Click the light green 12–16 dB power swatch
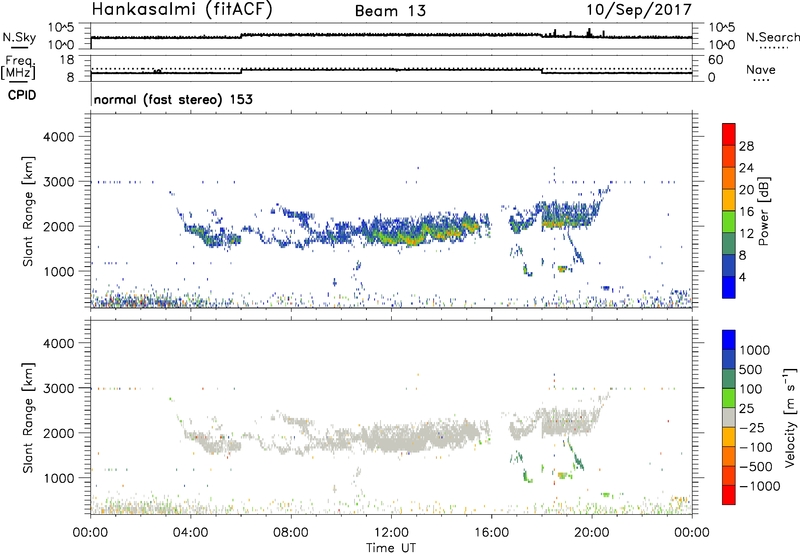Image resolution: width=800 pixels, height=554 pixels. click(x=729, y=222)
